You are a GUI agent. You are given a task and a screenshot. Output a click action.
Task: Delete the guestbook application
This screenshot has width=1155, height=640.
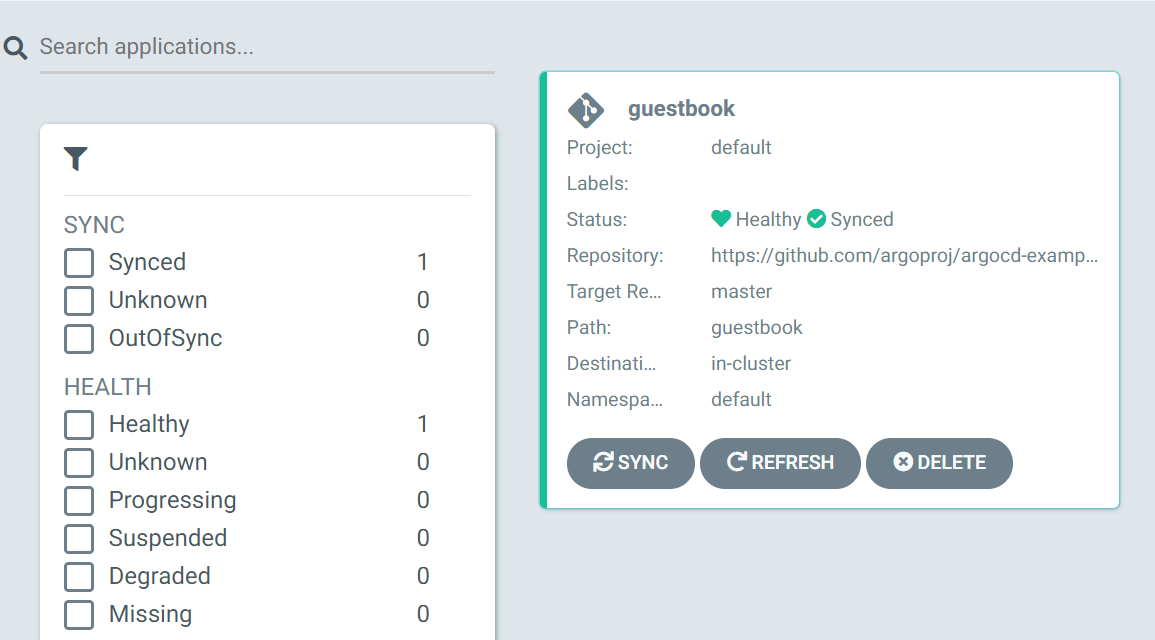tap(939, 463)
